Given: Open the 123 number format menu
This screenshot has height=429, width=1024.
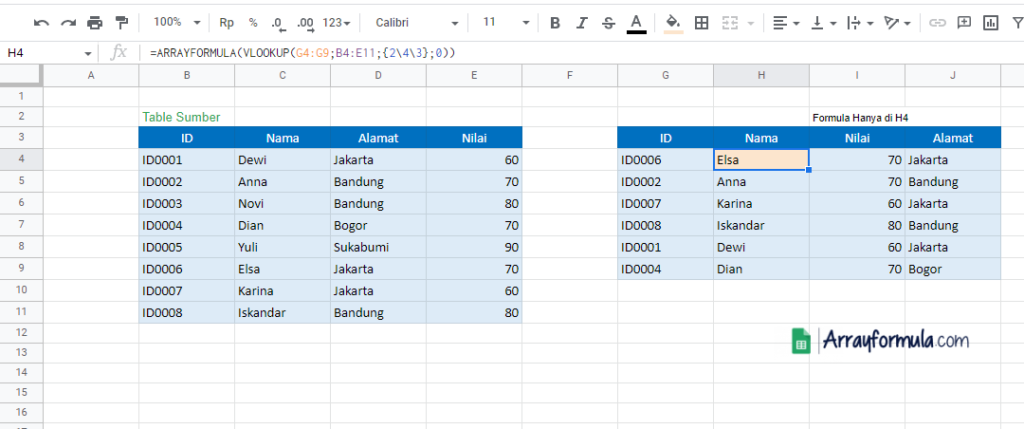Looking at the screenshot, I should coord(335,22).
